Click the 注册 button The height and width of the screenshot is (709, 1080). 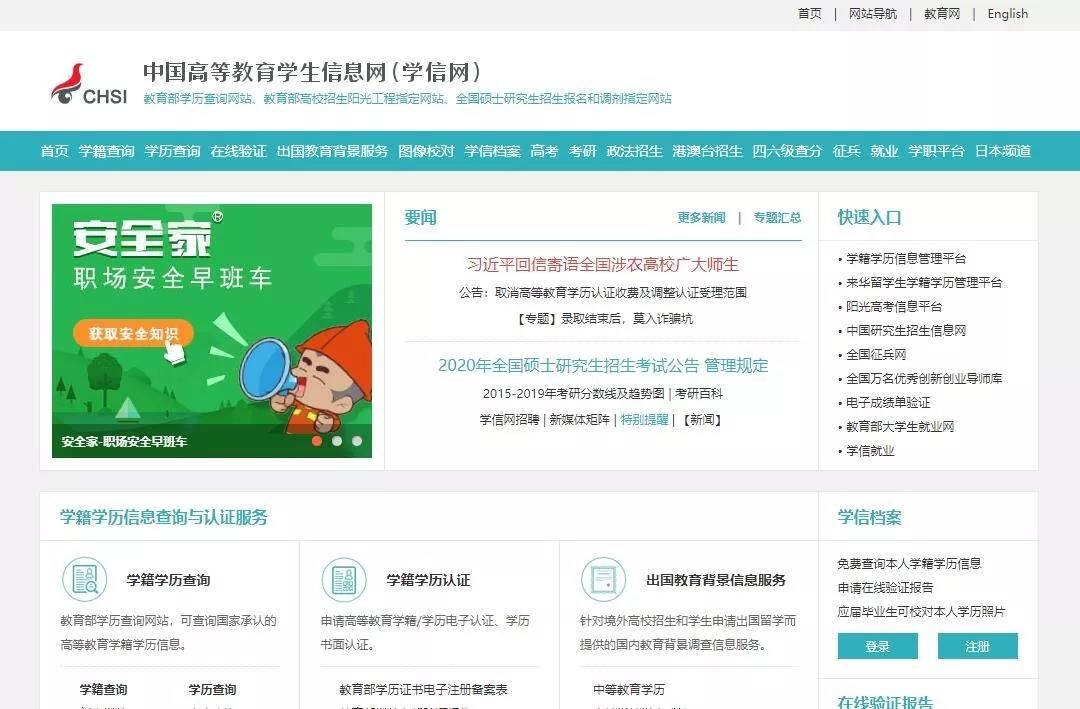click(x=977, y=646)
